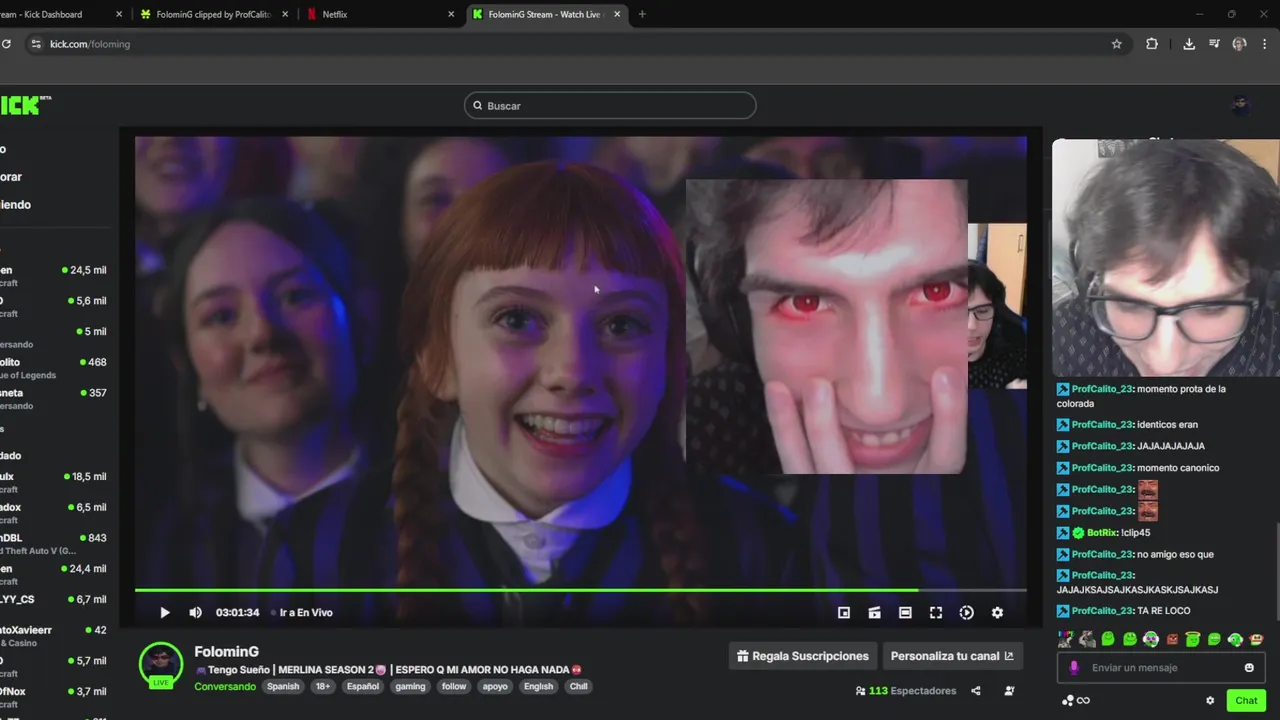Open the user profile avatar menu
1280x720 pixels.
click(x=1240, y=105)
